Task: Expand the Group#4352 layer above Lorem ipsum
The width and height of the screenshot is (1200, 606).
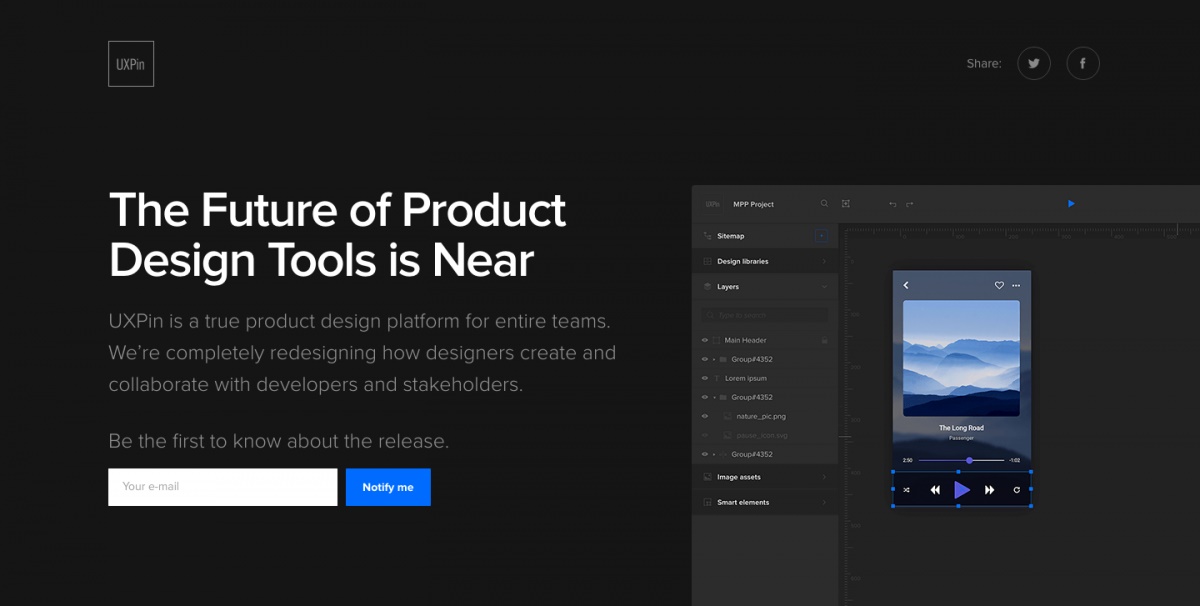Action: pos(715,358)
